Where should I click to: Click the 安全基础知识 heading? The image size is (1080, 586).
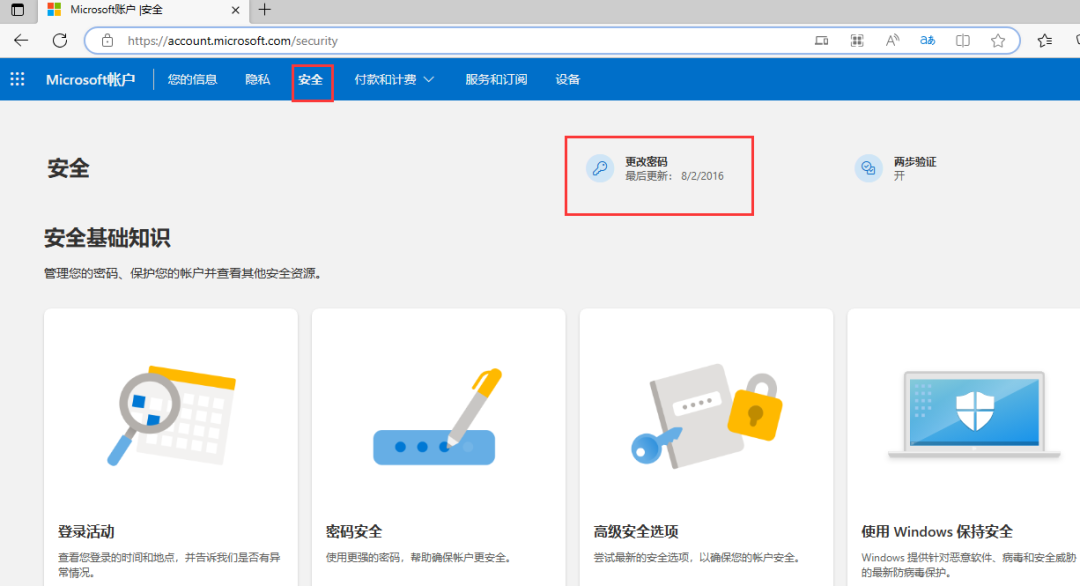point(107,238)
